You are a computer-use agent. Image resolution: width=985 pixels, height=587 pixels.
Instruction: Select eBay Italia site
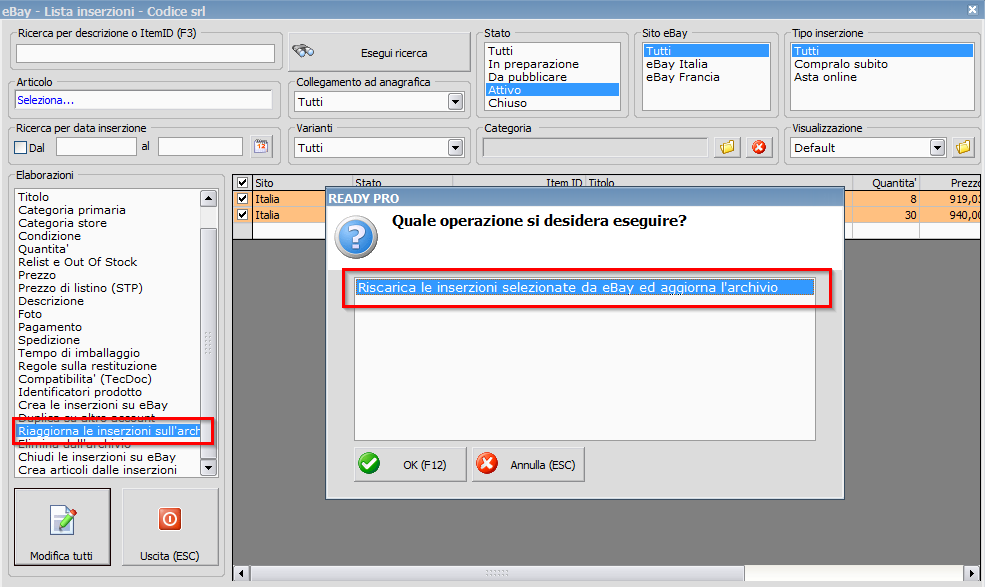pos(706,64)
